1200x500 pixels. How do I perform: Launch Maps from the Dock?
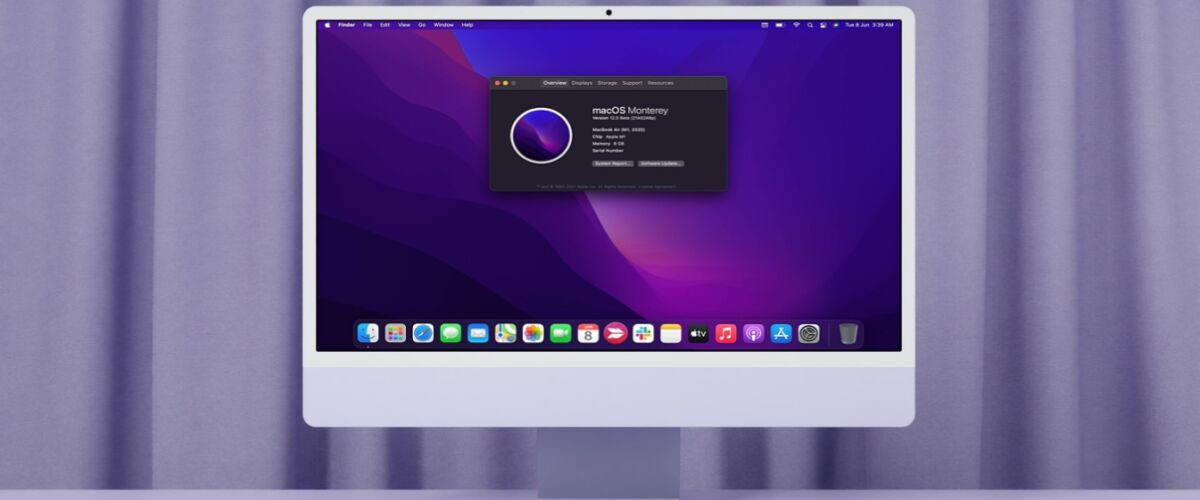[x=505, y=333]
